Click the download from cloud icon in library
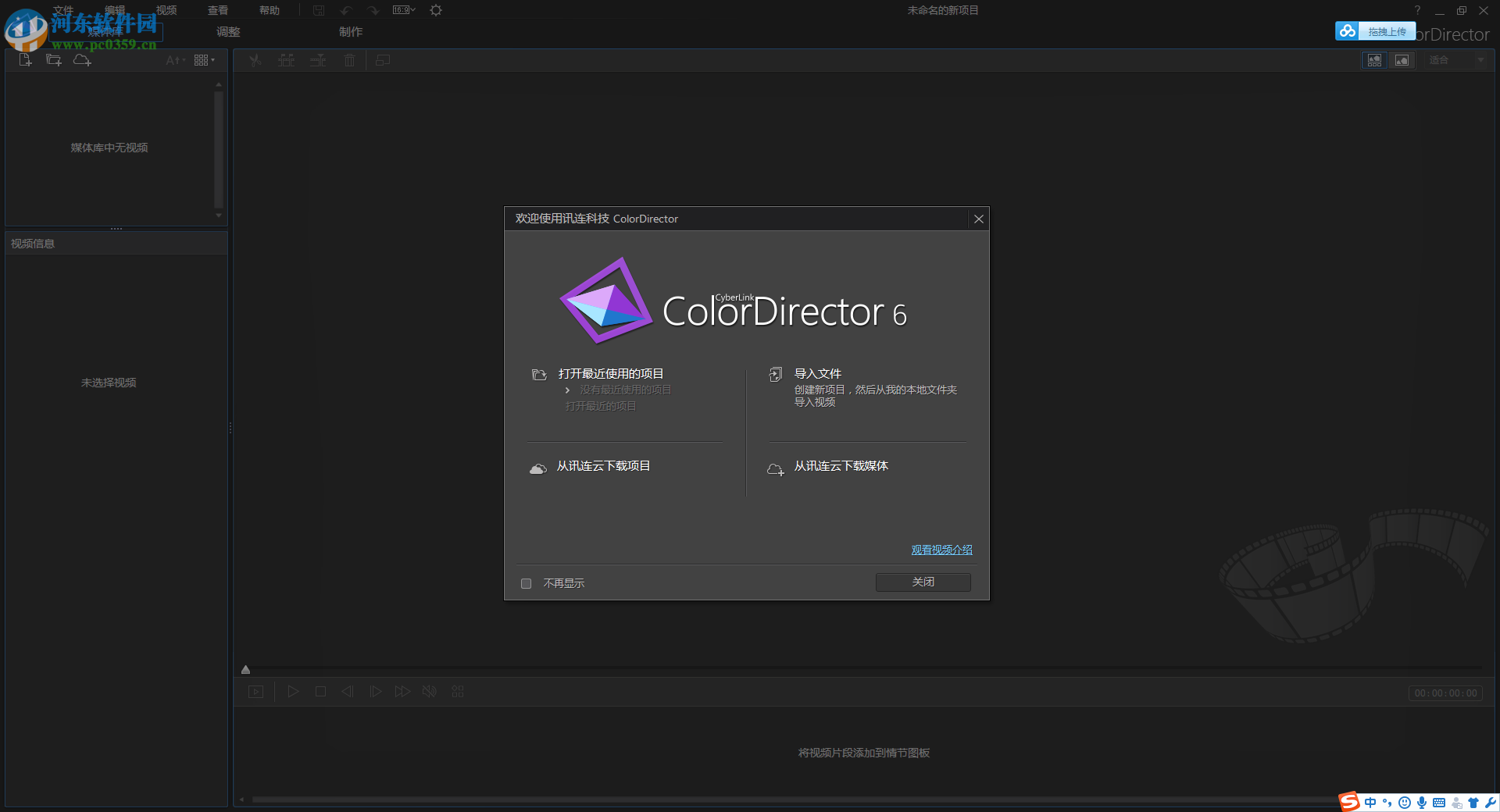This screenshot has width=1500, height=812. pos(82,60)
